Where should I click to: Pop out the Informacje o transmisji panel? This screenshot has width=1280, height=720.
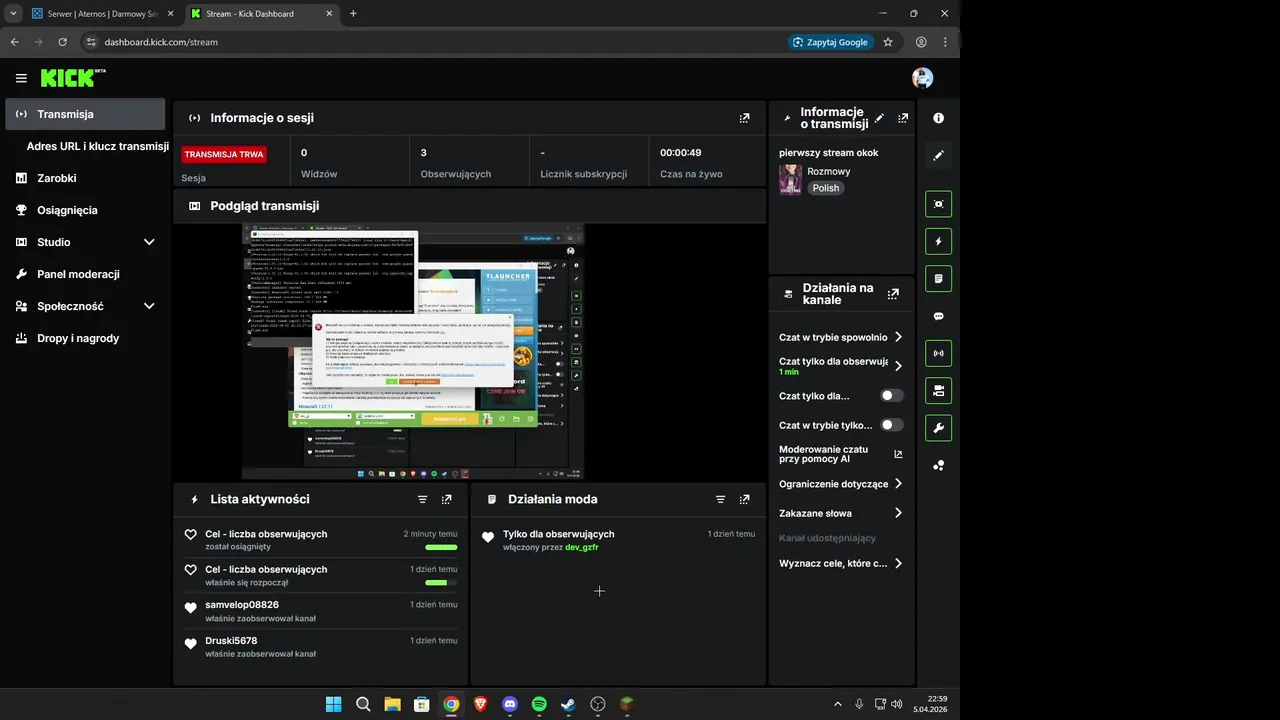pyautogui.click(x=903, y=118)
